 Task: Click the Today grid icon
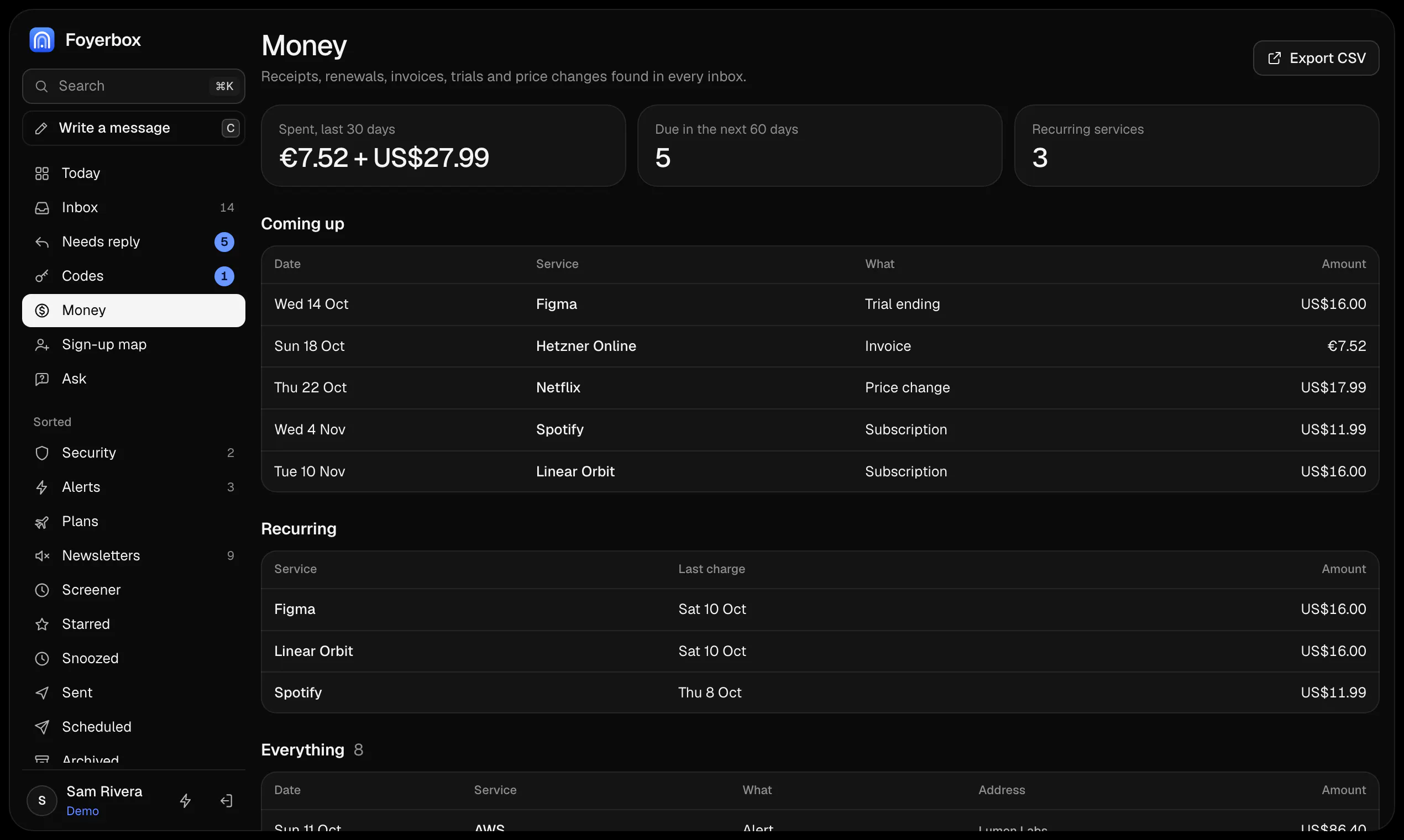[x=42, y=173]
